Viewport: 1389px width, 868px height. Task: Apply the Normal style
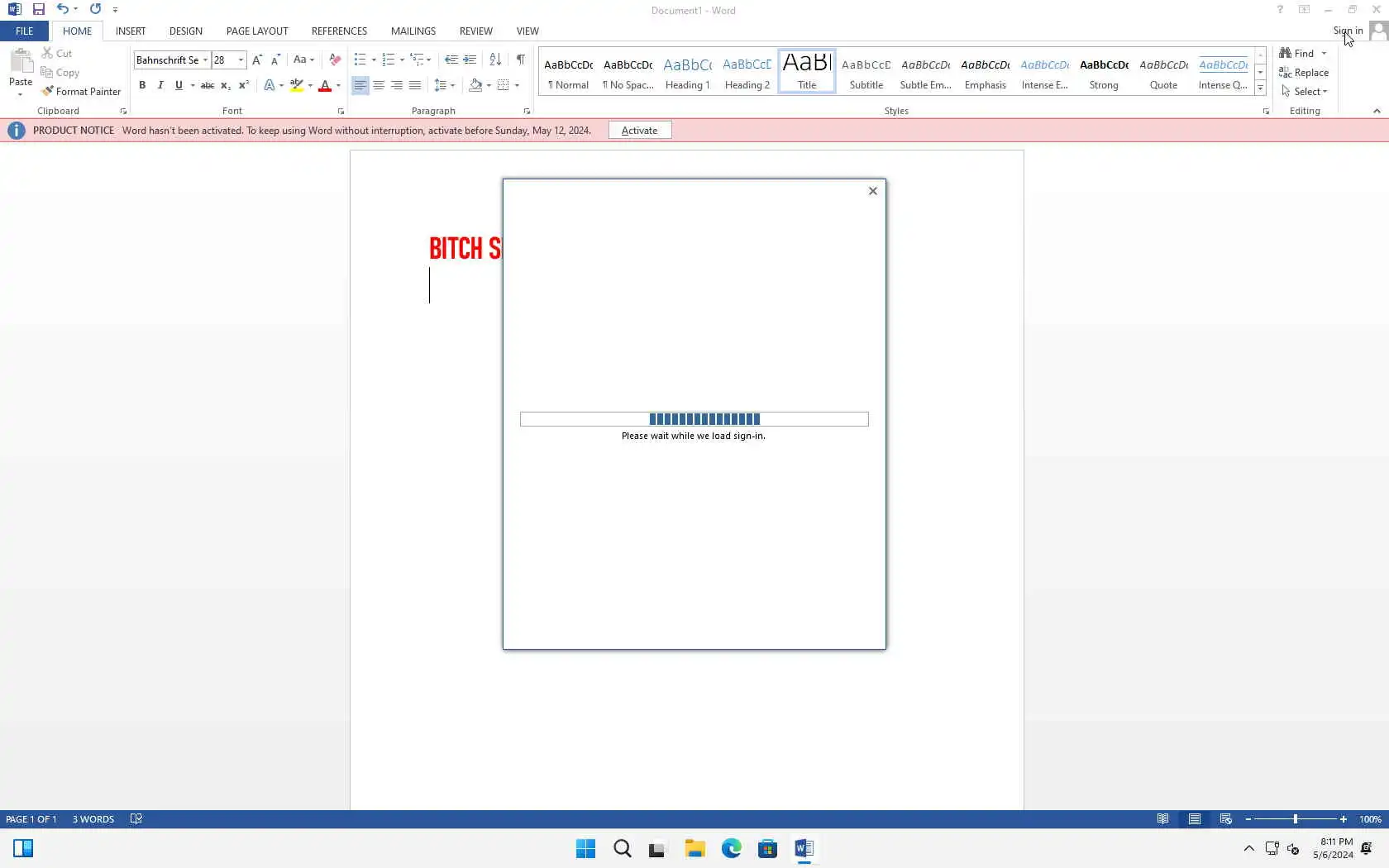coord(568,72)
